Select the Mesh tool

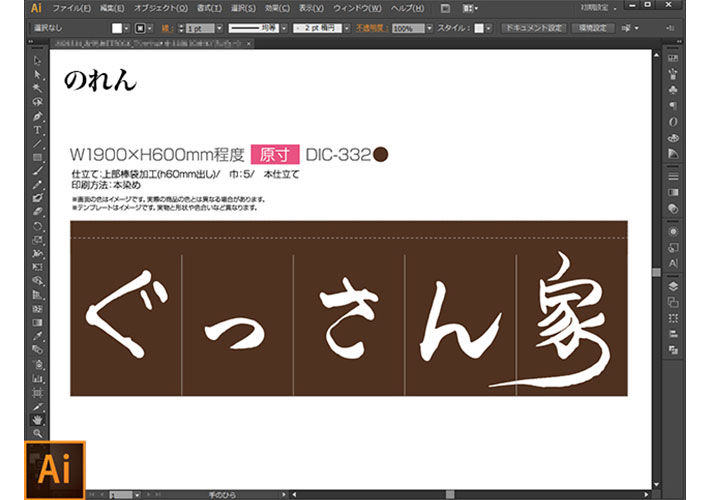pos(37,309)
